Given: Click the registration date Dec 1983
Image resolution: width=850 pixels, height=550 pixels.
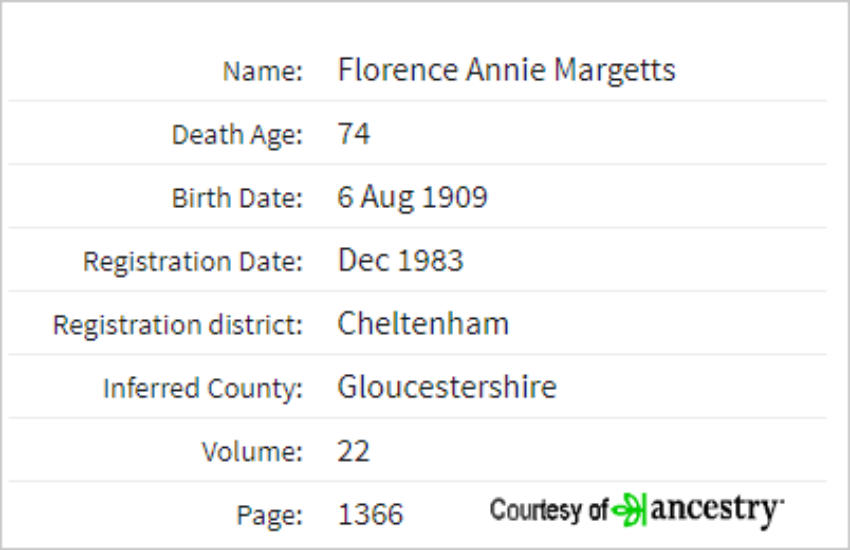Looking at the screenshot, I should pyautogui.click(x=401, y=260).
